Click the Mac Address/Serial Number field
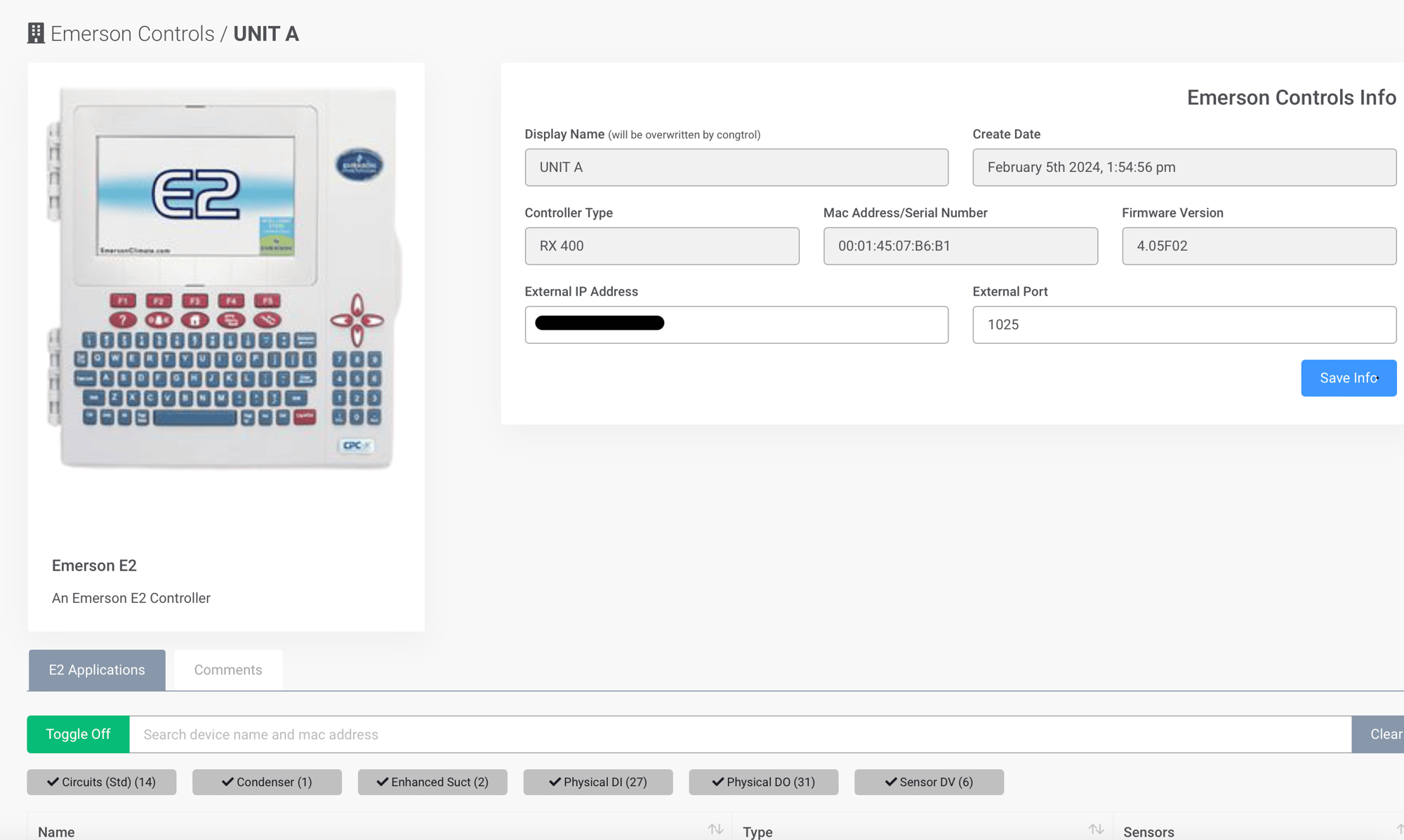The image size is (1404, 840). point(960,246)
